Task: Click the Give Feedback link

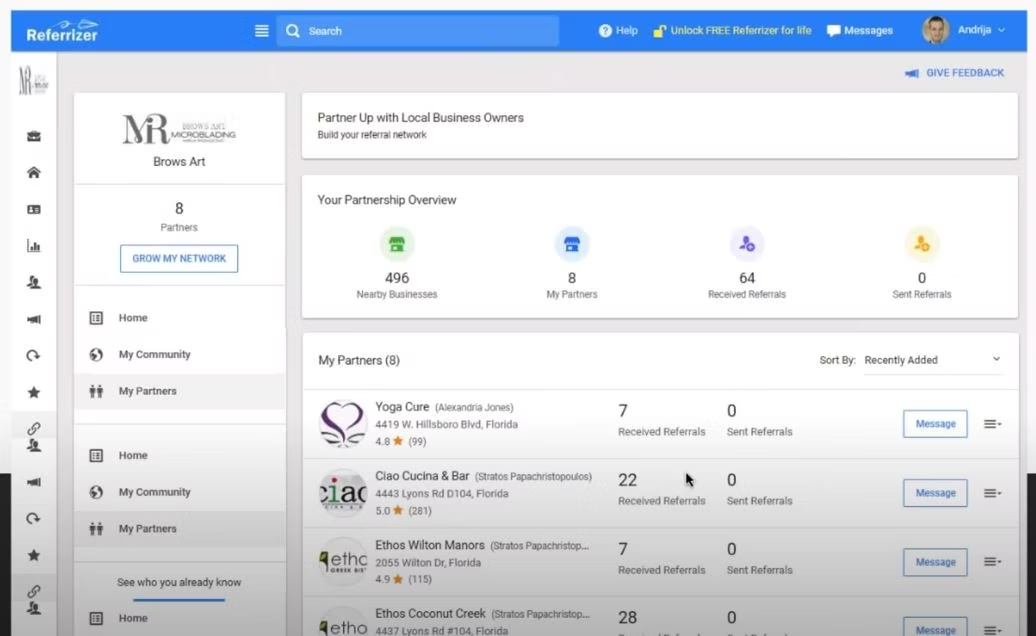Action: coord(954,73)
